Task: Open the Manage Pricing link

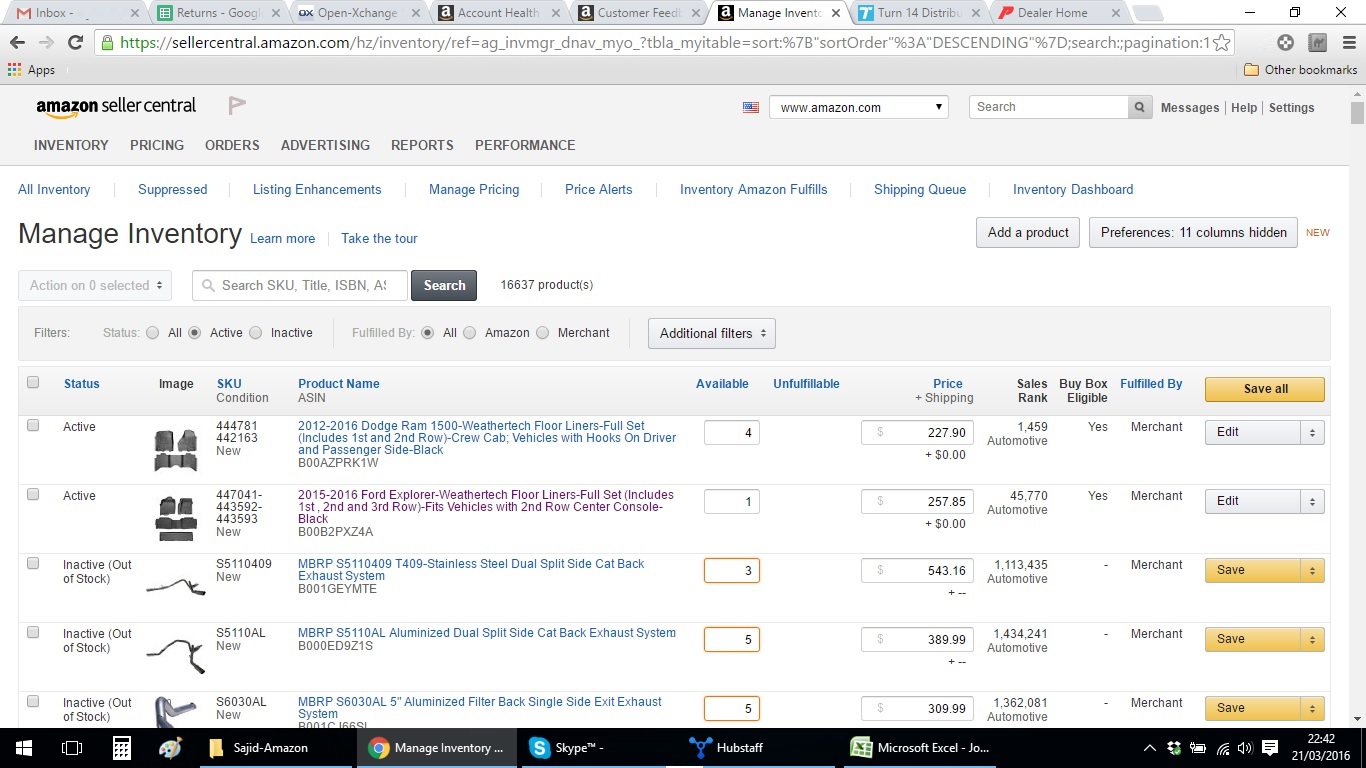Action: coord(474,189)
